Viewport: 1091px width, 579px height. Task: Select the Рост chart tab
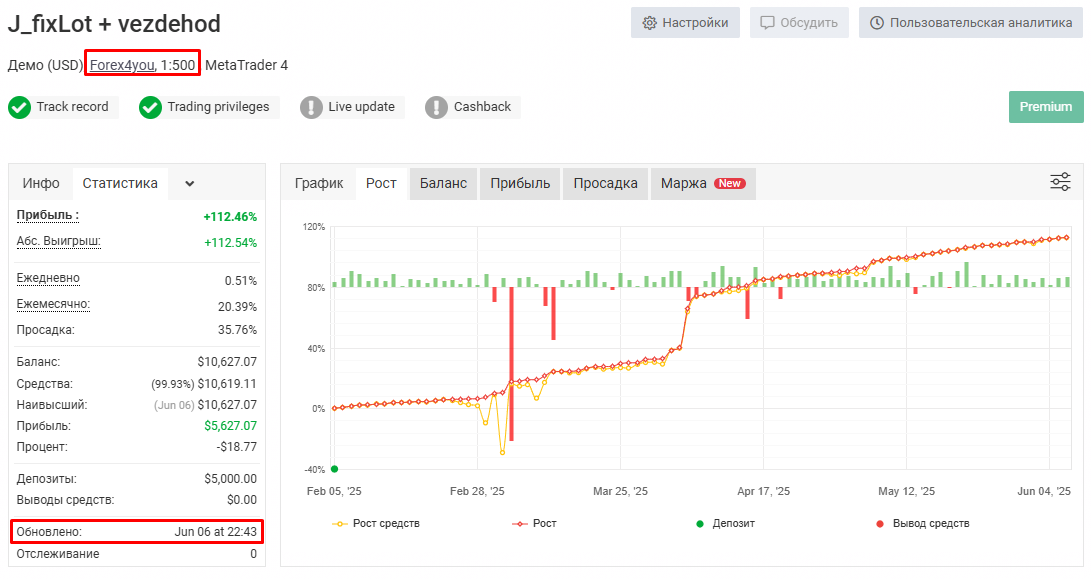[x=381, y=183]
